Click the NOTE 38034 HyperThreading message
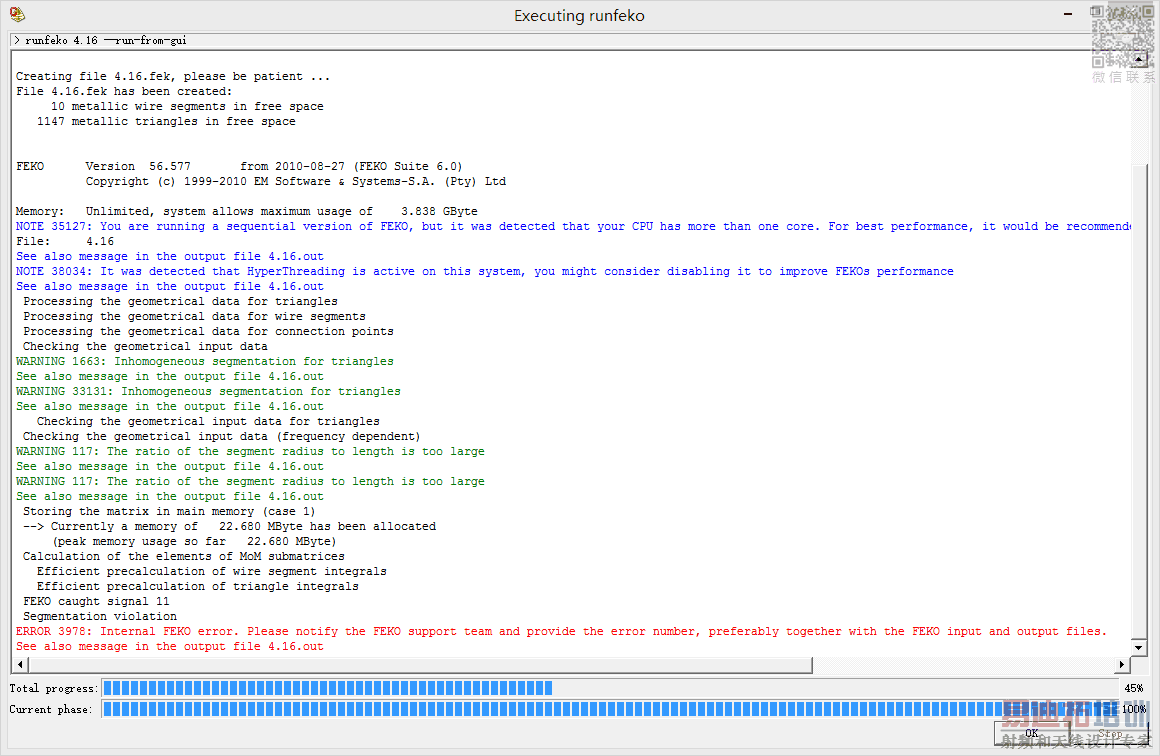Image resolution: width=1160 pixels, height=756 pixels. (x=485, y=271)
